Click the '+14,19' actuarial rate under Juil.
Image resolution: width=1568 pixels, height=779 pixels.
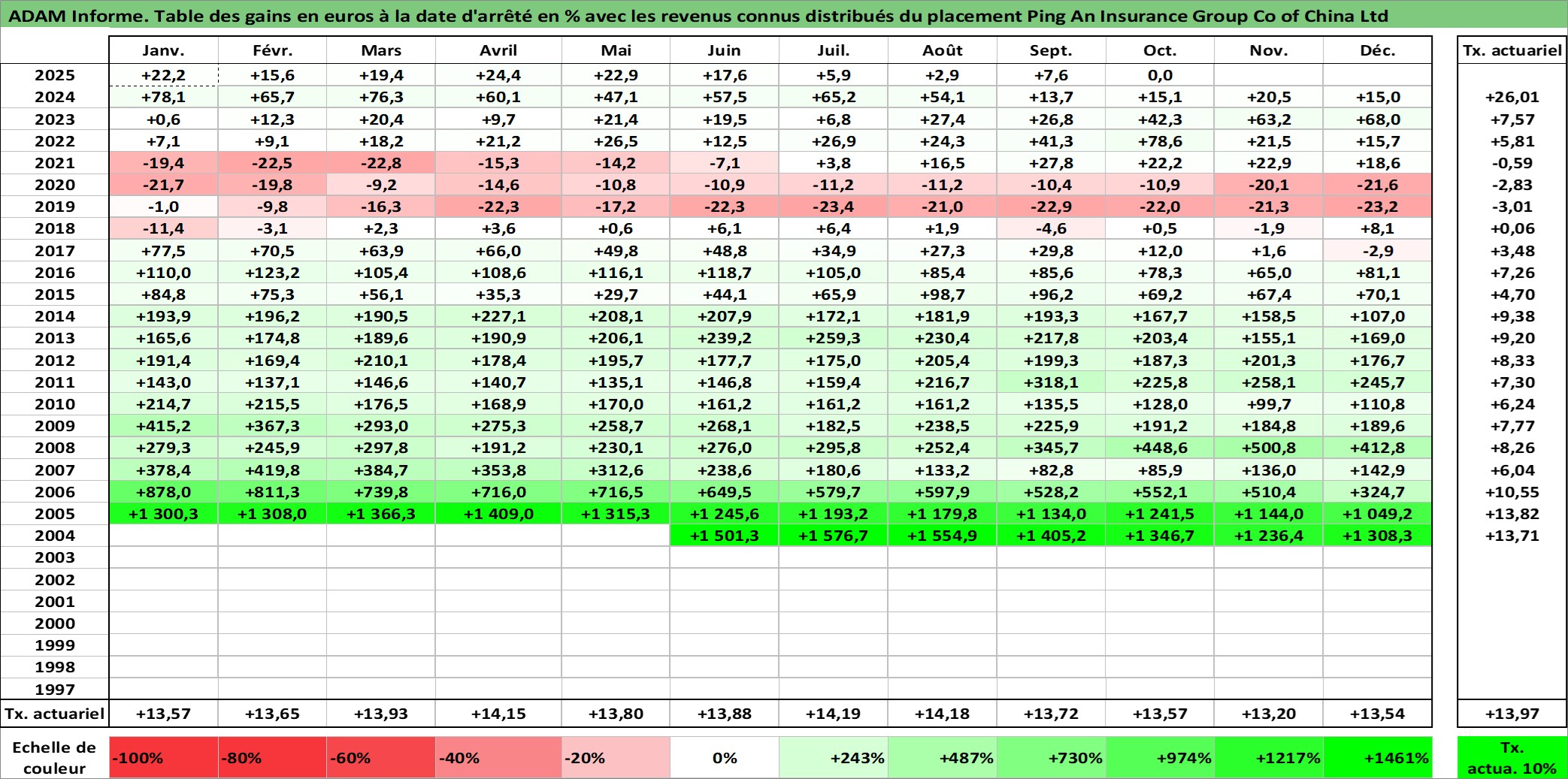[834, 714]
